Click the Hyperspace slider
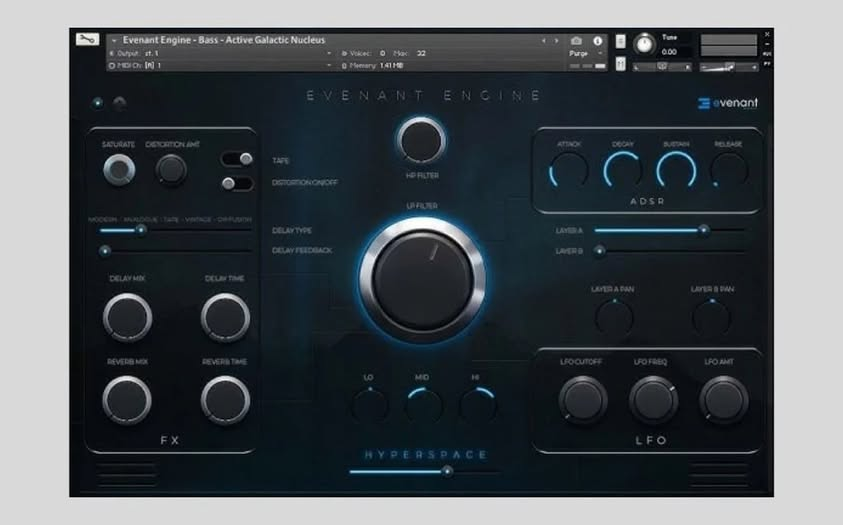Viewport: 843px width, 525px height. click(x=420, y=471)
